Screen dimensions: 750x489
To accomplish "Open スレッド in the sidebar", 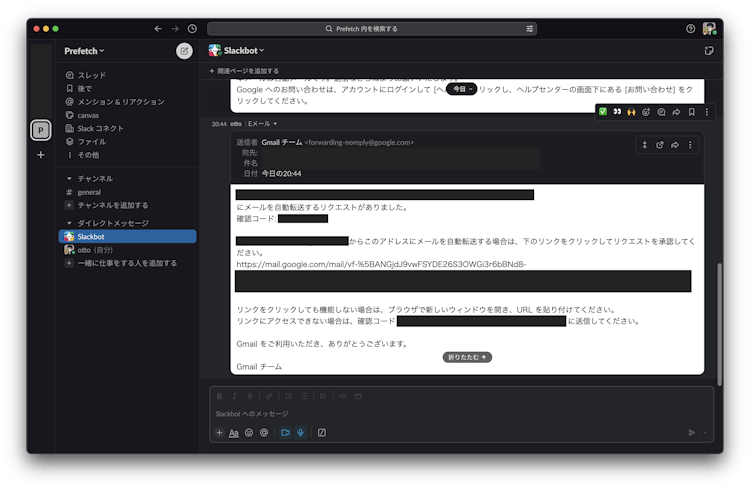I will (x=92, y=75).
